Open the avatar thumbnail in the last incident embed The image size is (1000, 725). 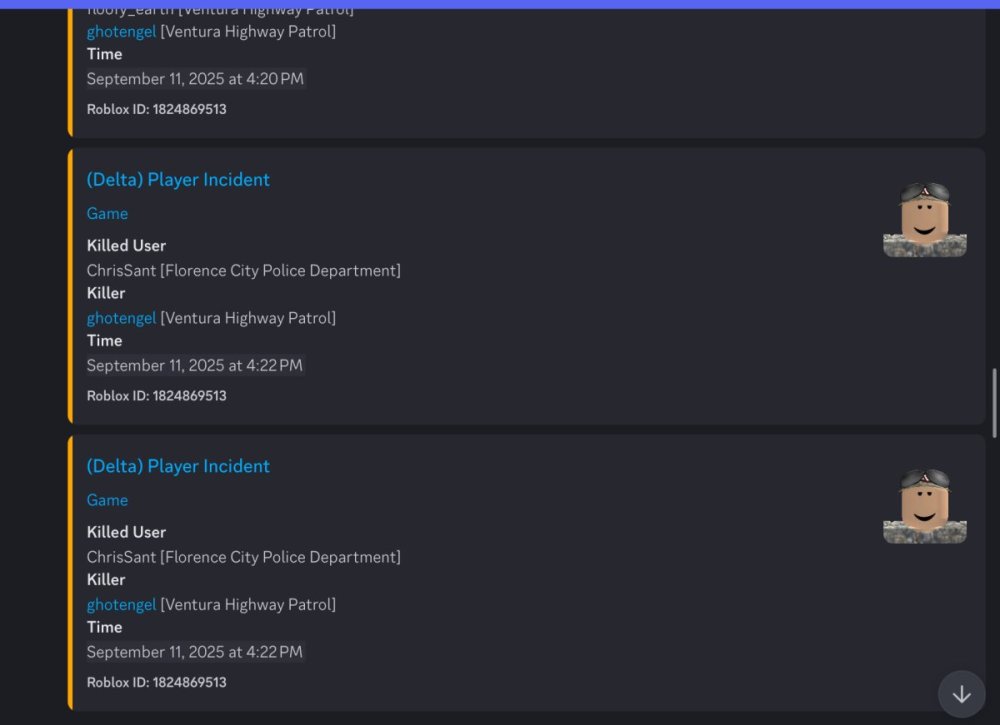[925, 506]
